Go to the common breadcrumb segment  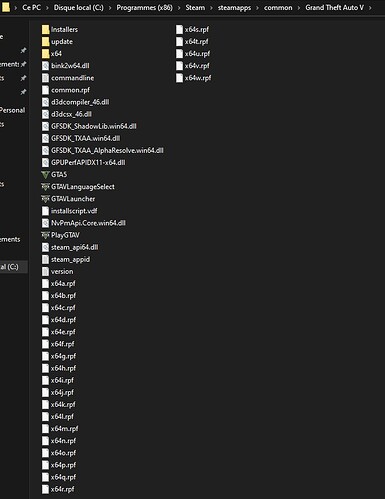[x=278, y=8]
